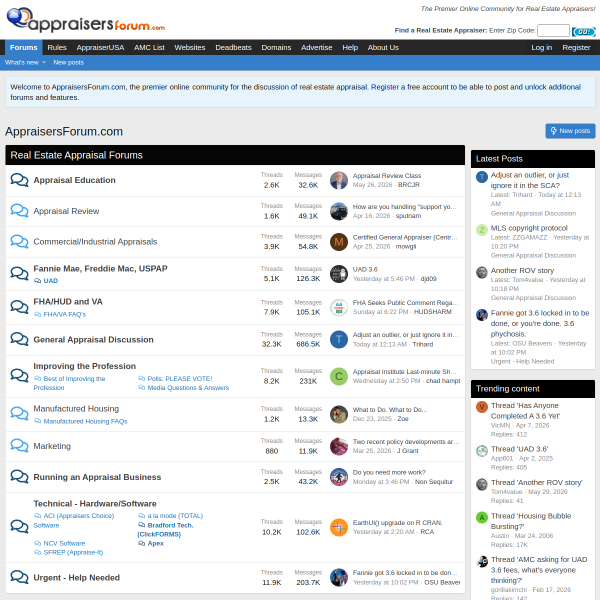Open the General Appraisal Discussion forum title

click(x=93, y=340)
